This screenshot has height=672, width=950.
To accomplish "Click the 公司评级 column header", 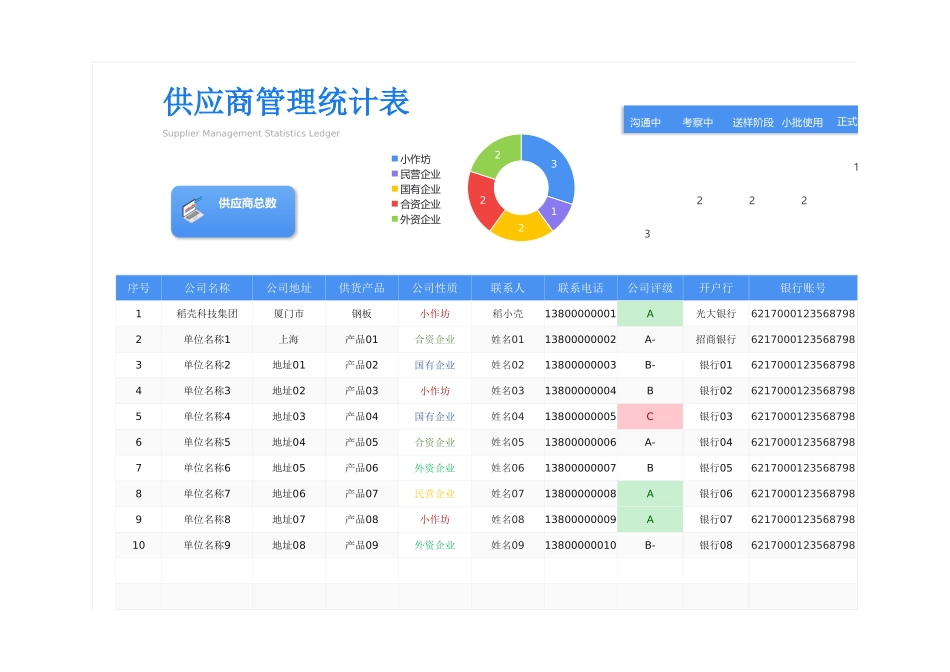I will click(x=650, y=287).
